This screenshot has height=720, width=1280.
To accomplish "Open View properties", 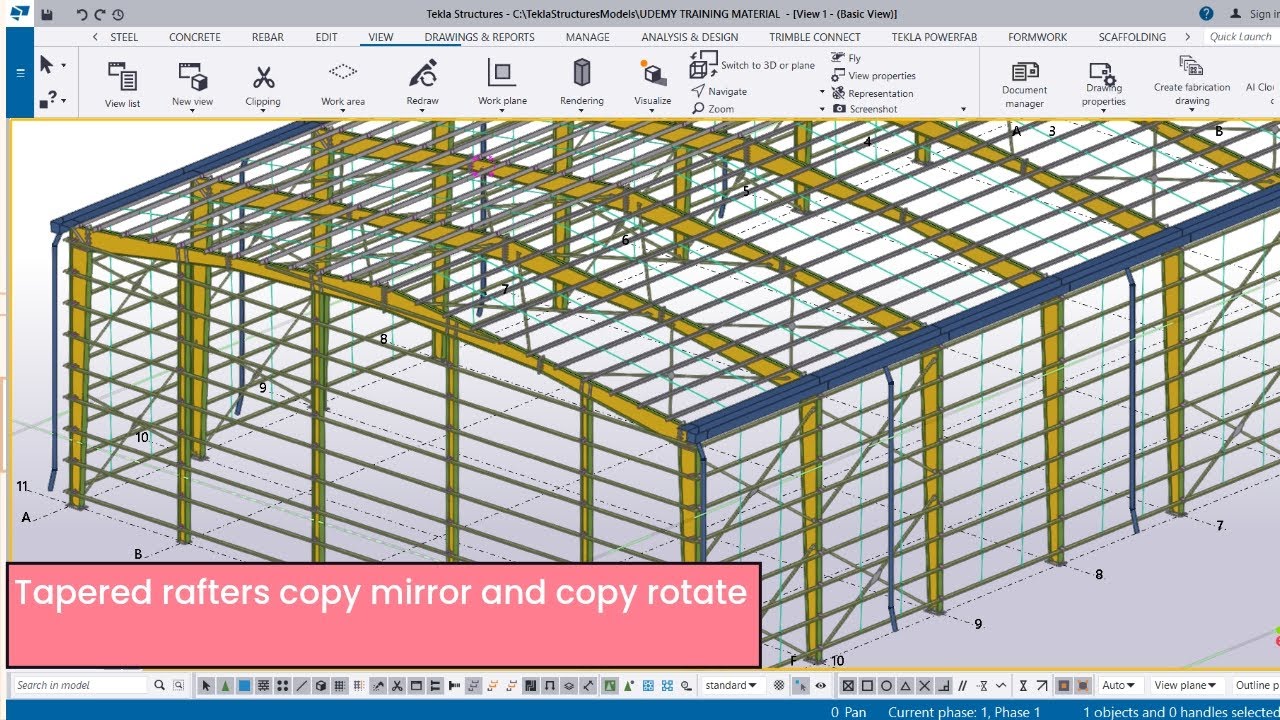I will [873, 76].
